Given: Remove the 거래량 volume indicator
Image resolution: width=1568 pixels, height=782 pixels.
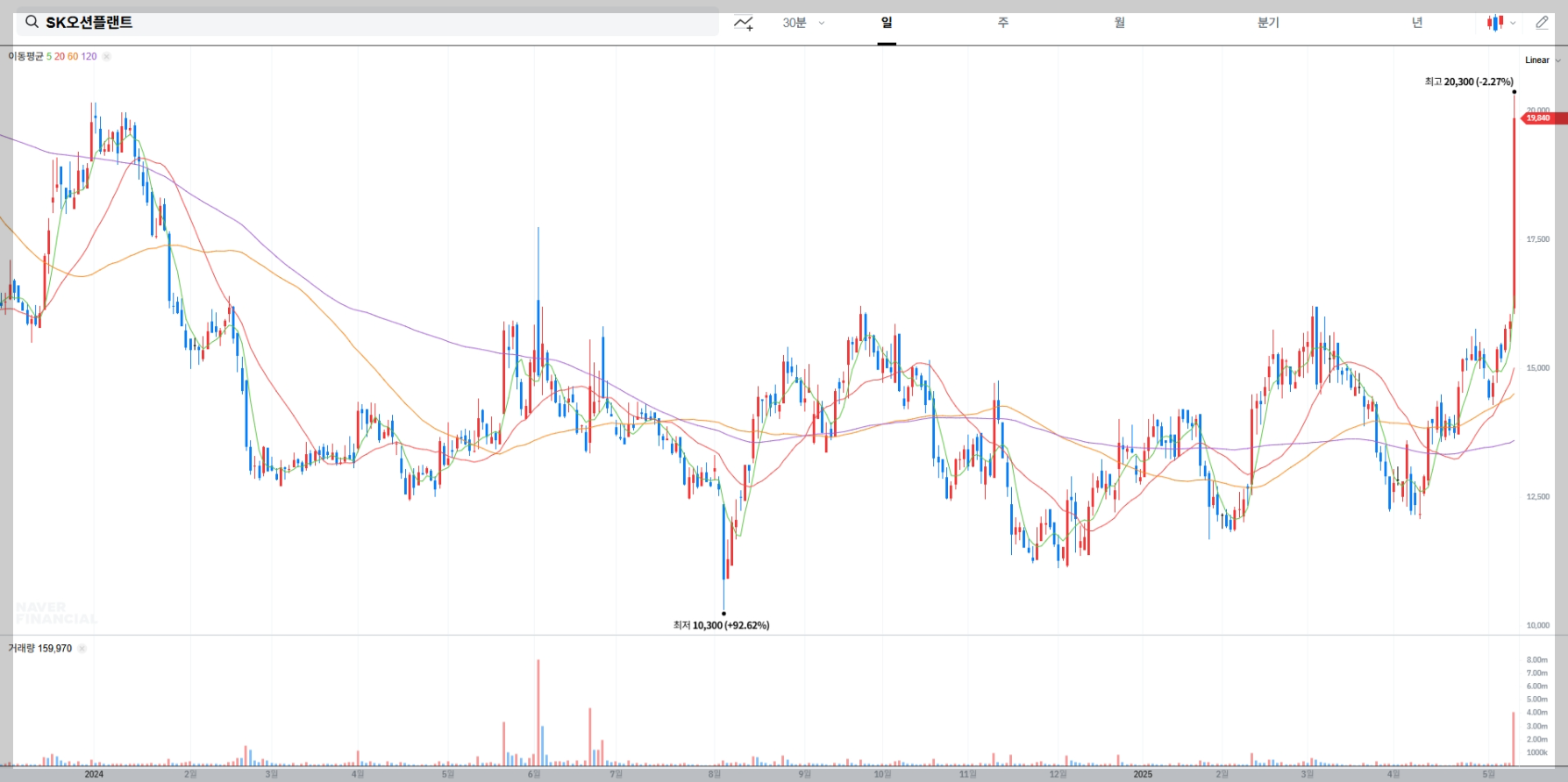Looking at the screenshot, I should [82, 649].
